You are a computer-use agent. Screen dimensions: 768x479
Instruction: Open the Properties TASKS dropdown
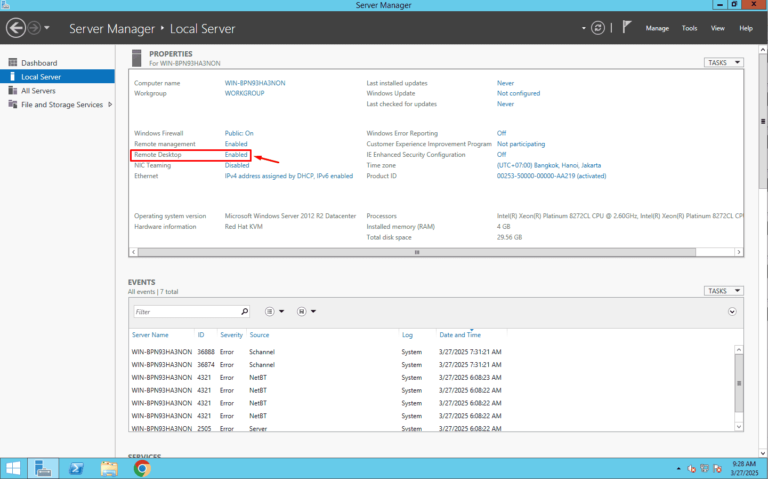pyautogui.click(x=723, y=63)
